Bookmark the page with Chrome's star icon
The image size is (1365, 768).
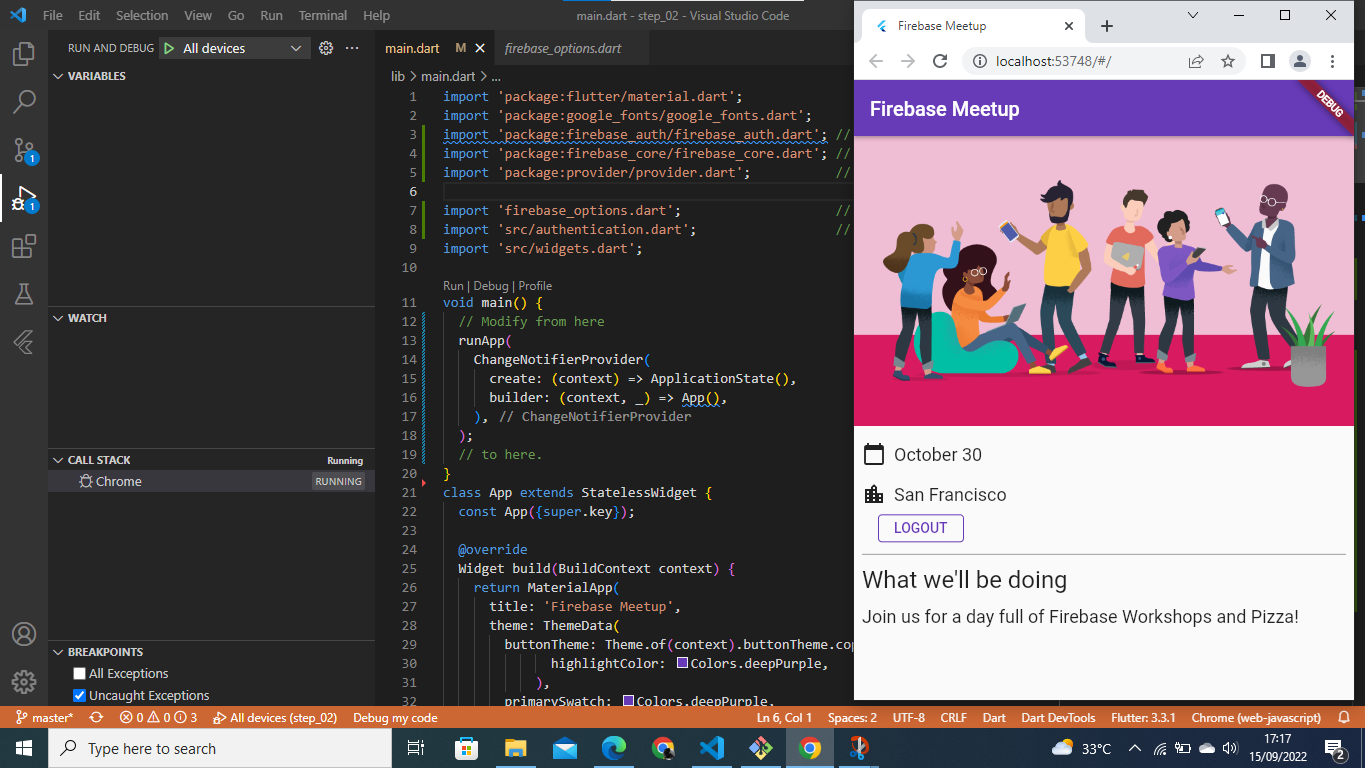1228,60
